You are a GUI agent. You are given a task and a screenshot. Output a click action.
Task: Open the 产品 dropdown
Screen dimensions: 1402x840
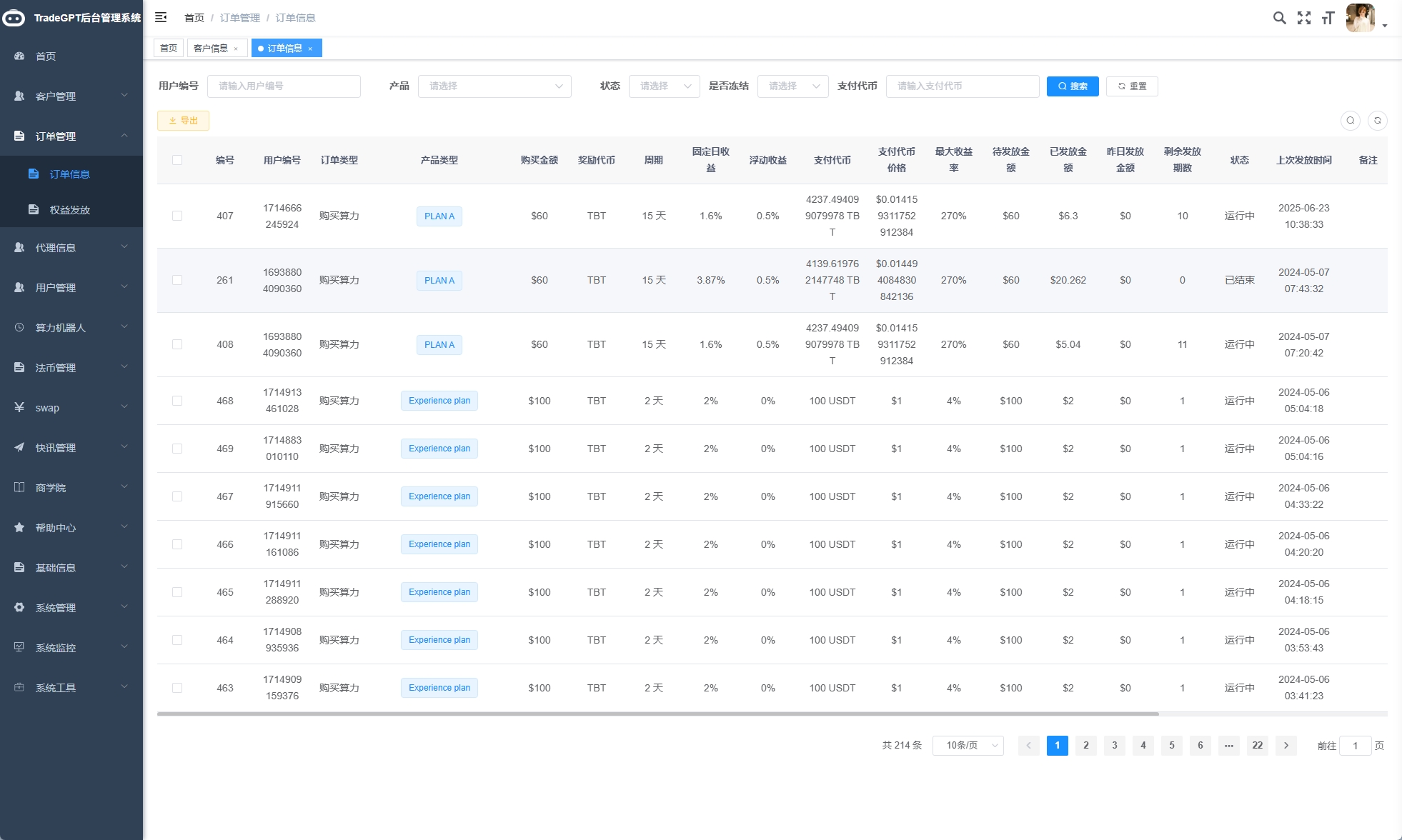pyautogui.click(x=494, y=86)
